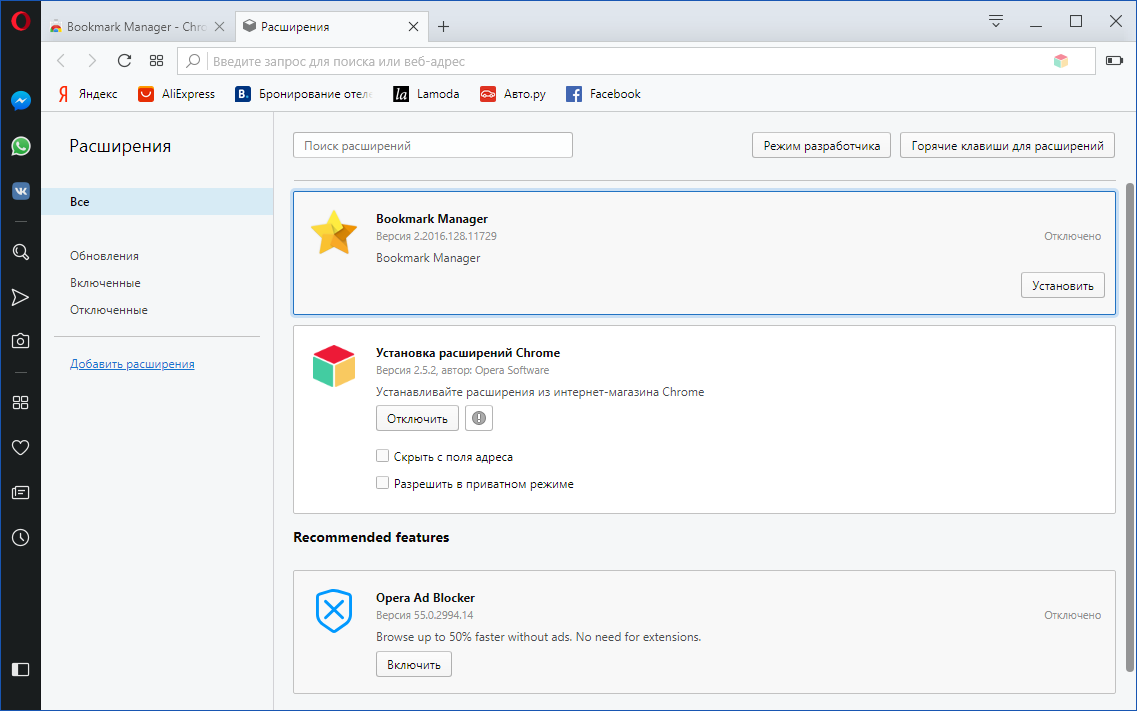Open Speed Dial start page from toolbar
The width and height of the screenshot is (1137, 711).
point(157,61)
